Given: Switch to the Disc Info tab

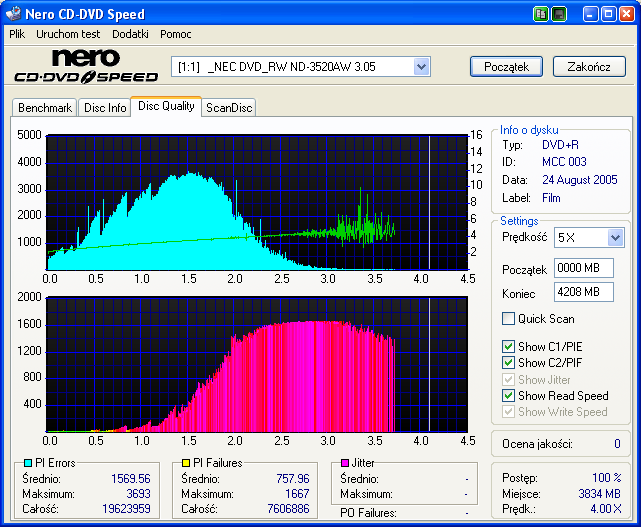Looking at the screenshot, I should point(105,108).
